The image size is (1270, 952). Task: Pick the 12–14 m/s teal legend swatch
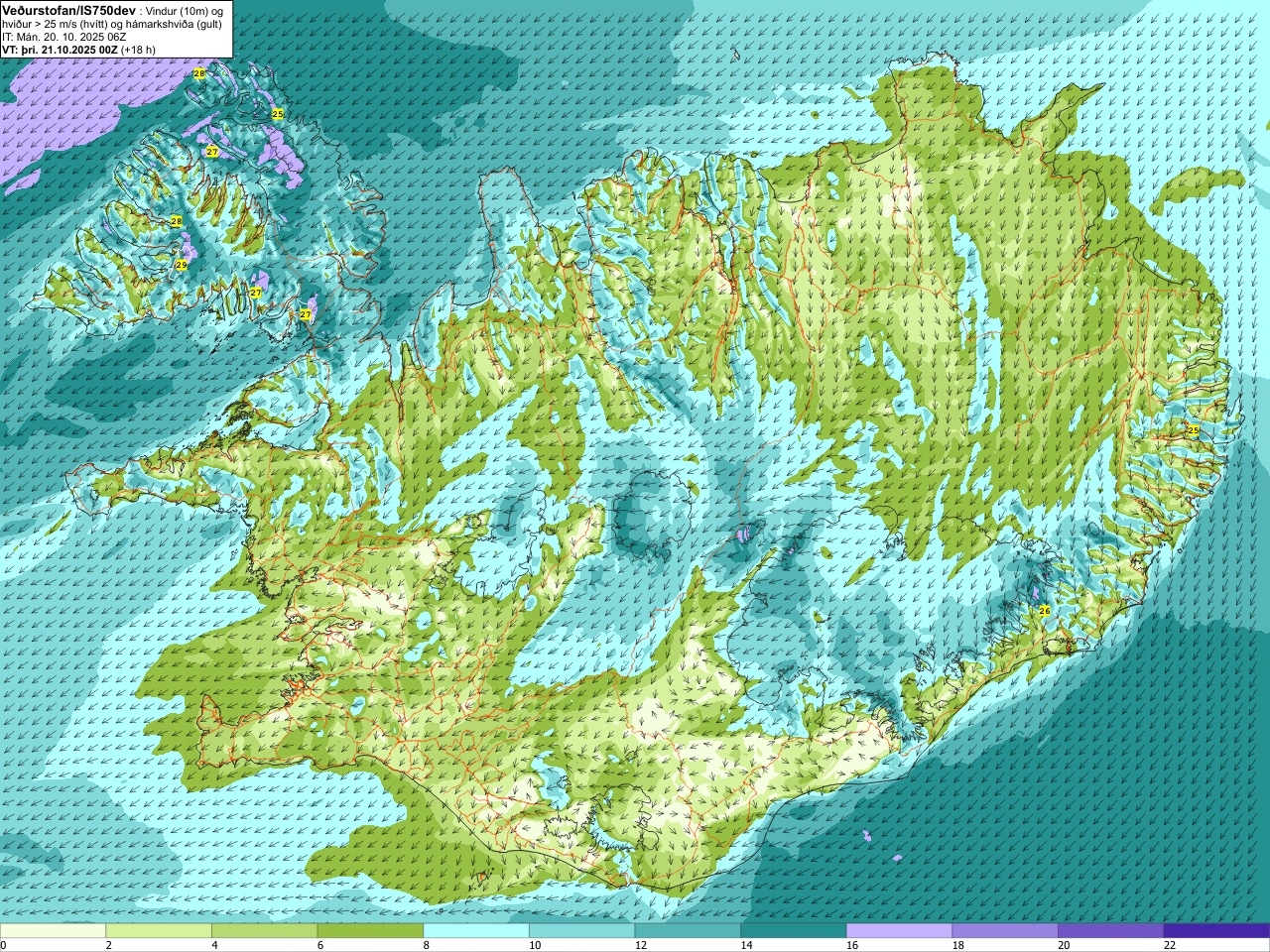point(688,931)
